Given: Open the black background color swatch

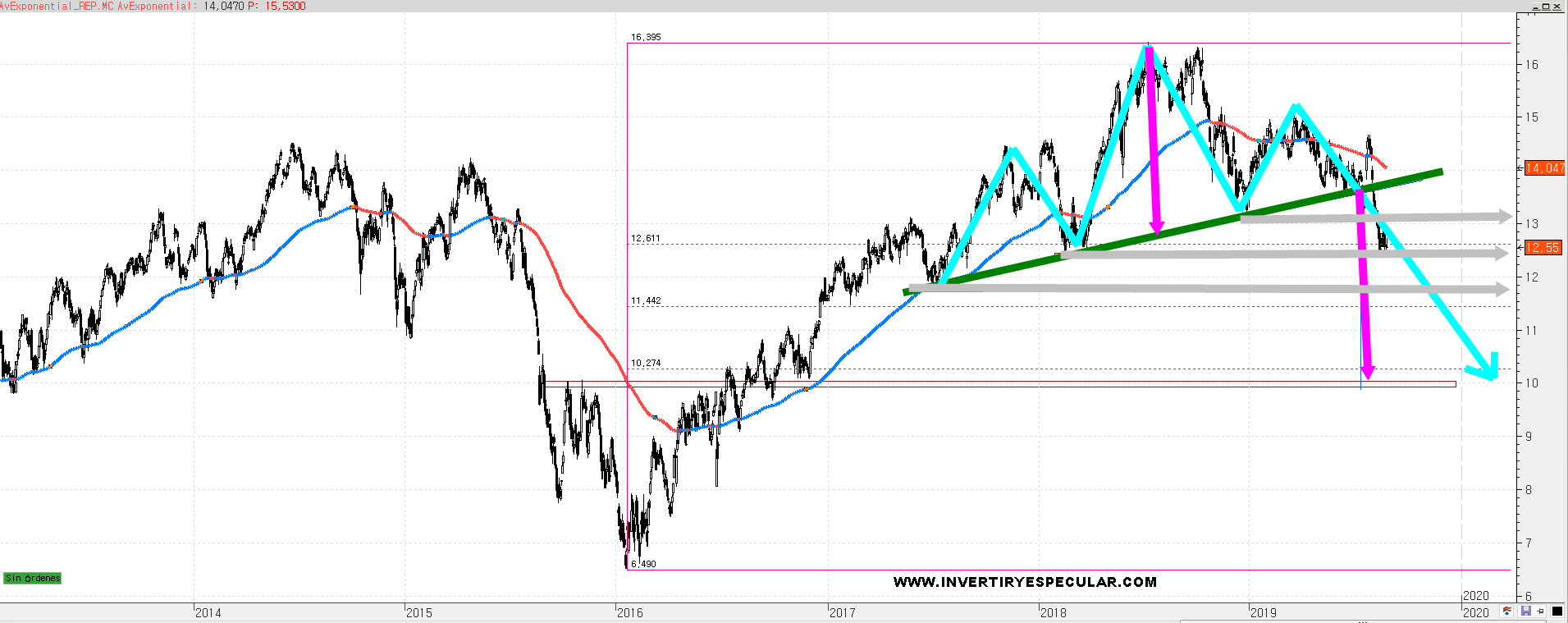Looking at the screenshot, I should click(x=1557, y=612).
